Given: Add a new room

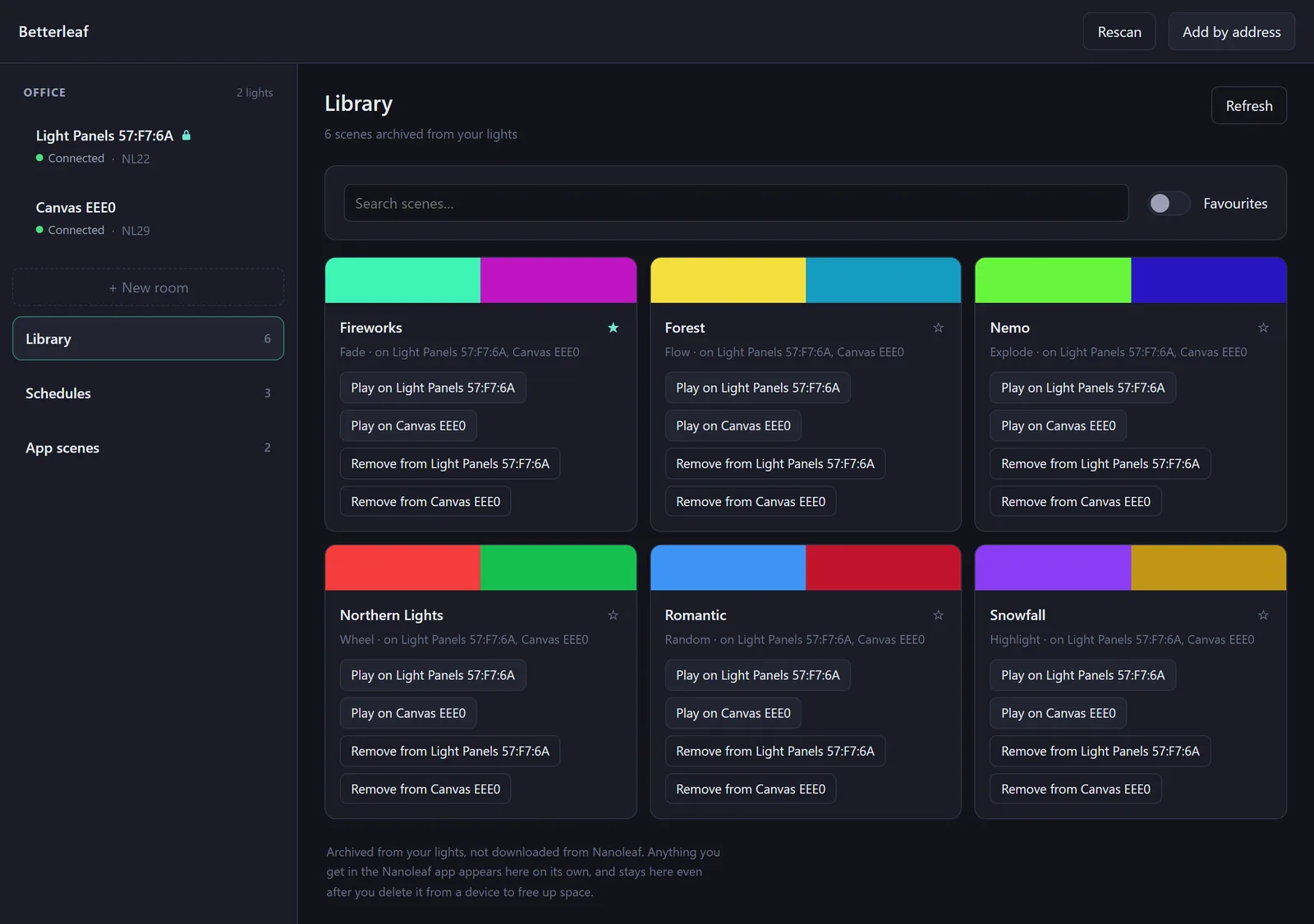Looking at the screenshot, I should [149, 287].
